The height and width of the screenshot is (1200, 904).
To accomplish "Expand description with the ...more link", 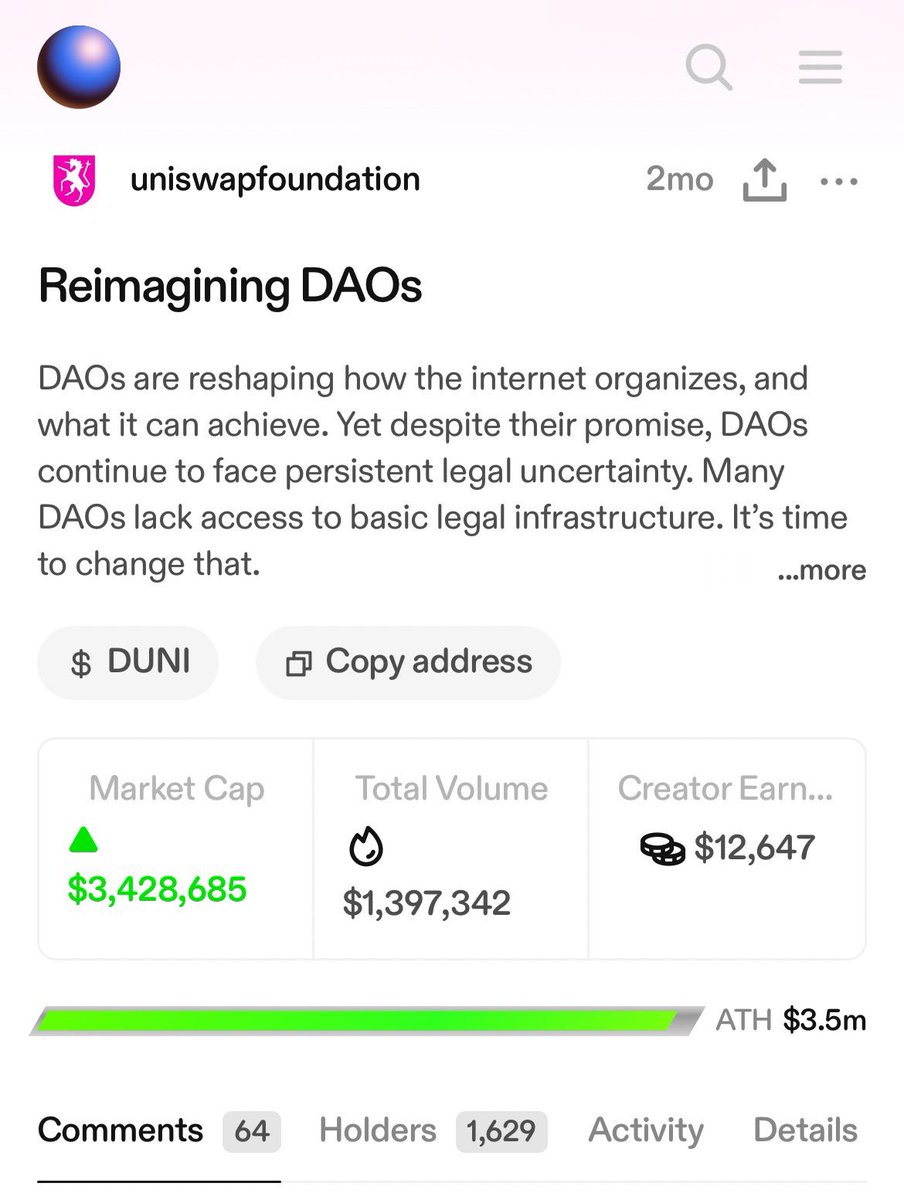I will pyautogui.click(x=821, y=571).
